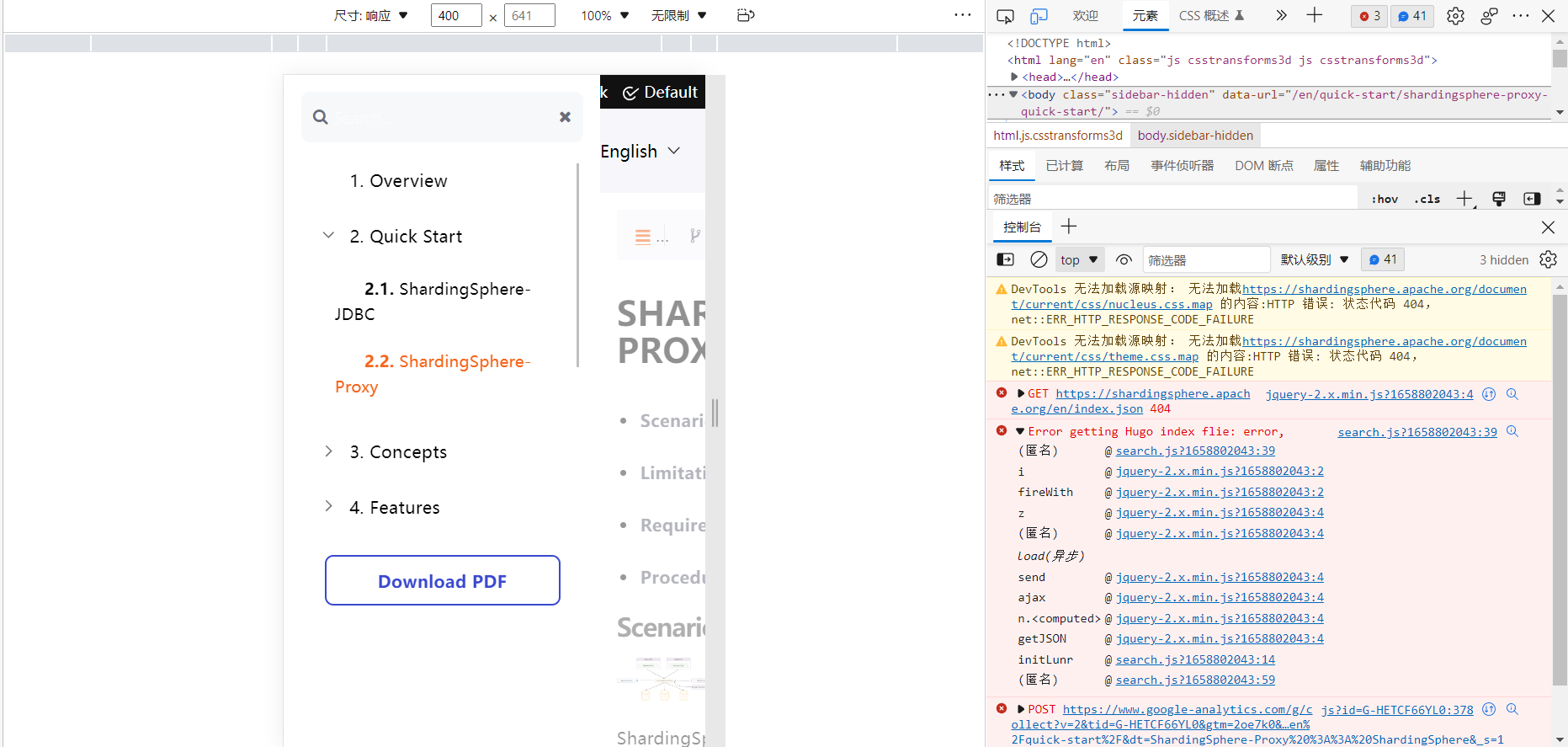Open the English language dropdown
1568x747 pixels.
pos(640,152)
